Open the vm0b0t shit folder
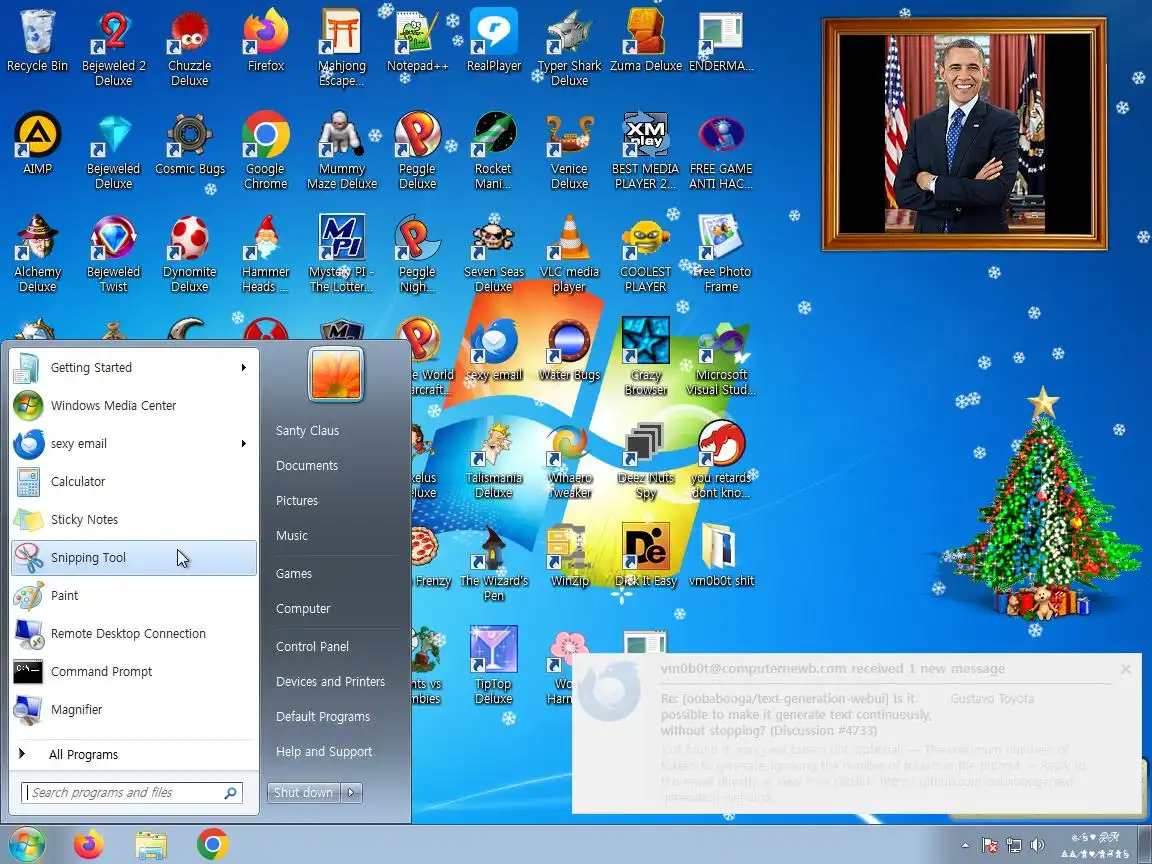This screenshot has height=864, width=1152. (721, 555)
